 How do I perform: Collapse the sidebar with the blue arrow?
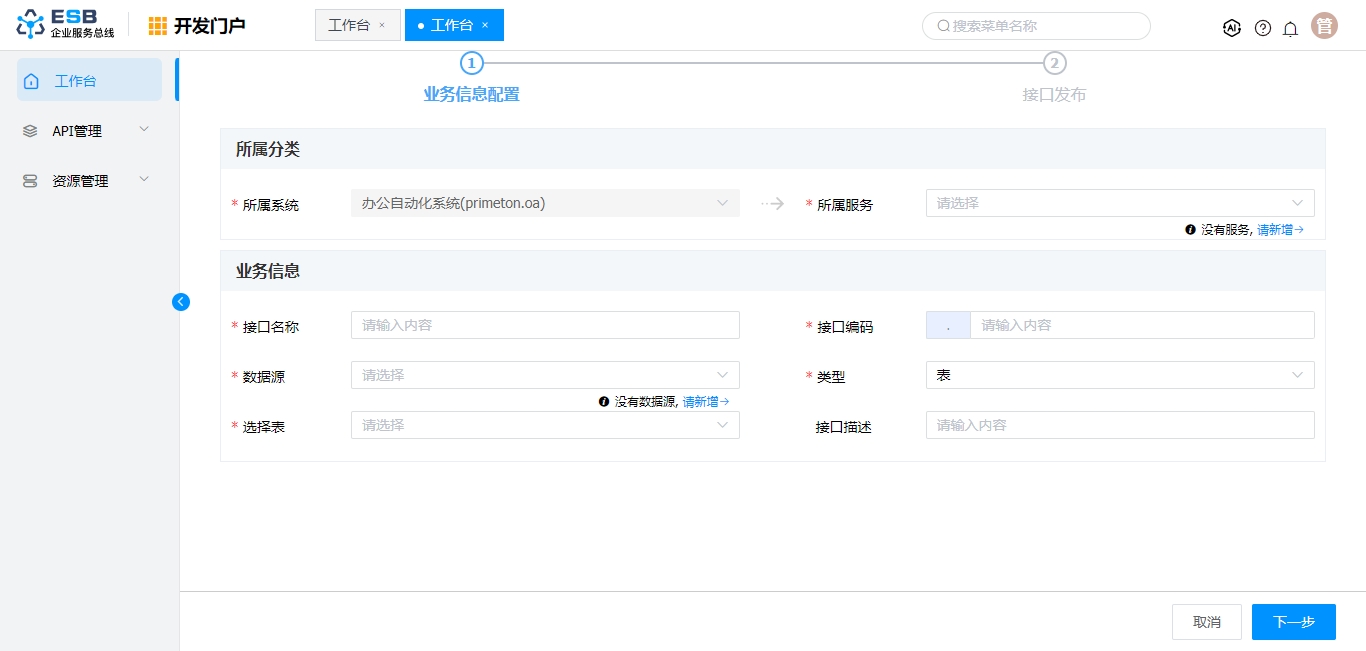click(181, 301)
